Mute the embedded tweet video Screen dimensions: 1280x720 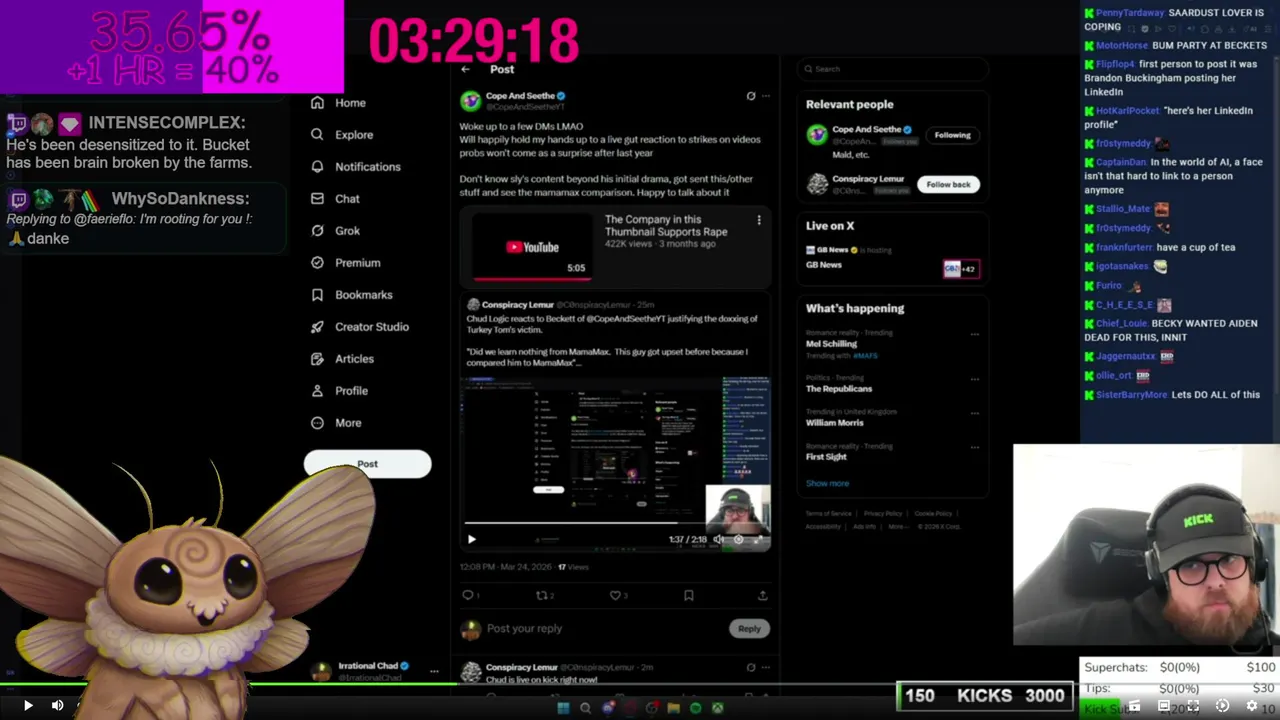click(x=718, y=539)
